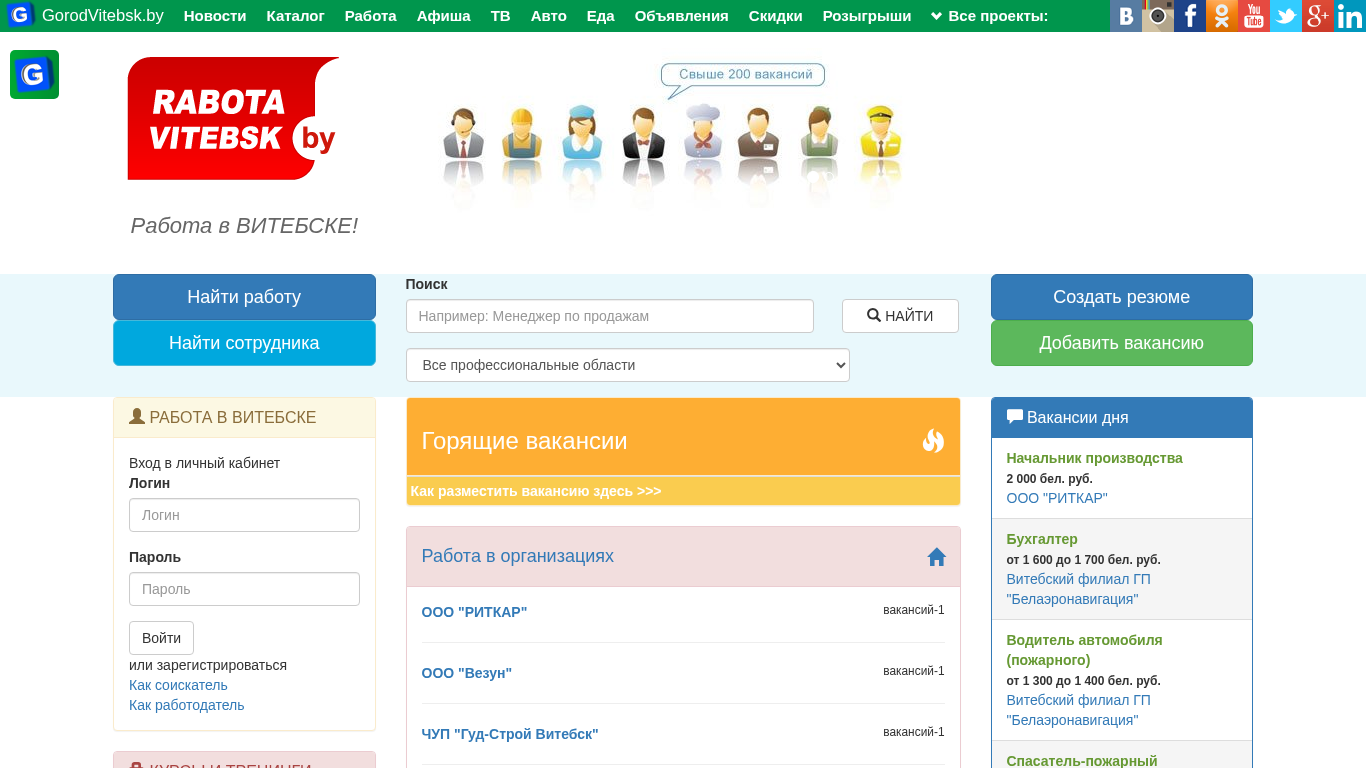Image resolution: width=1366 pixels, height=768 pixels.
Task: Open the Авто menu item
Action: point(549,16)
